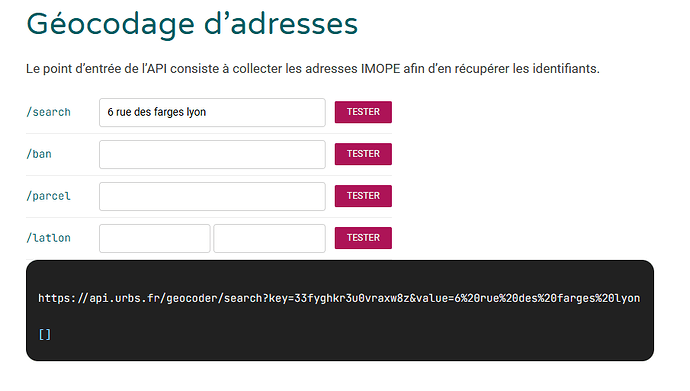This screenshot has height=391, width=690.
Task: Click the /search endpoint label
Action: [48, 112]
